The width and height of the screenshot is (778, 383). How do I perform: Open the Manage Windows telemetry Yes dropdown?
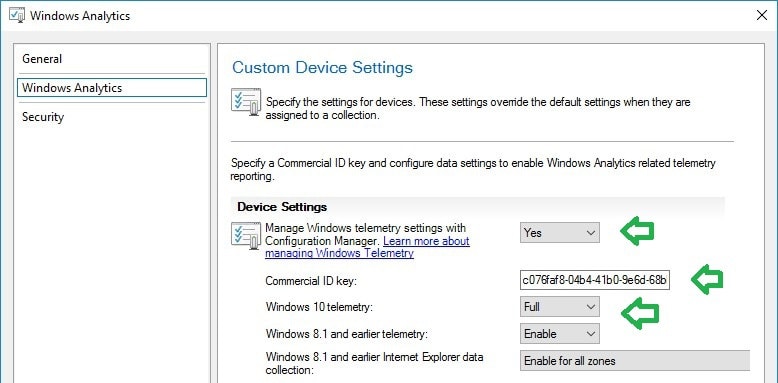[x=559, y=233]
